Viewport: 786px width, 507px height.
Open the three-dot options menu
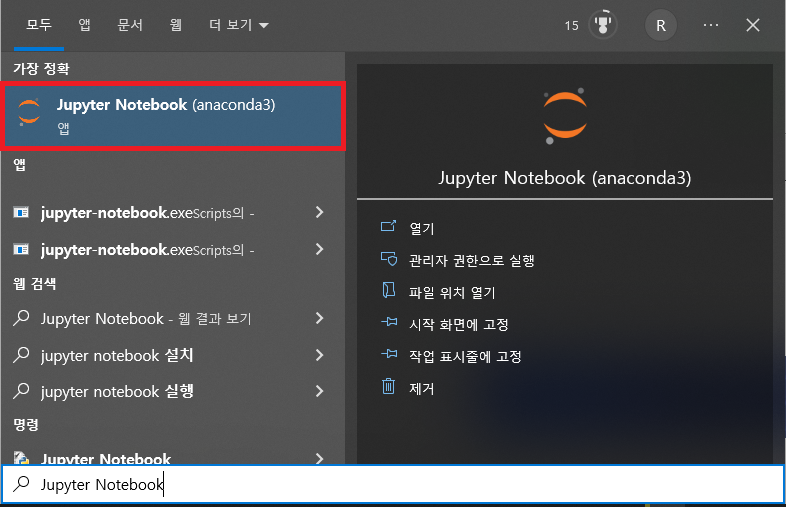point(711,25)
